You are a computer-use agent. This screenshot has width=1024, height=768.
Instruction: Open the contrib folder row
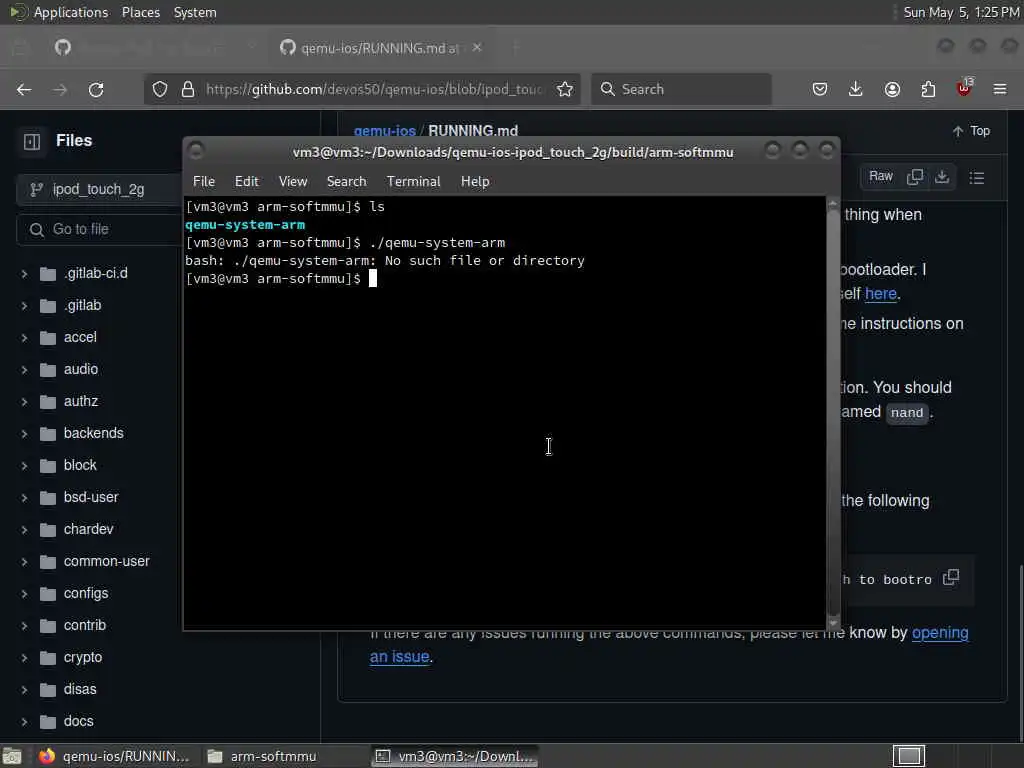tap(98, 626)
